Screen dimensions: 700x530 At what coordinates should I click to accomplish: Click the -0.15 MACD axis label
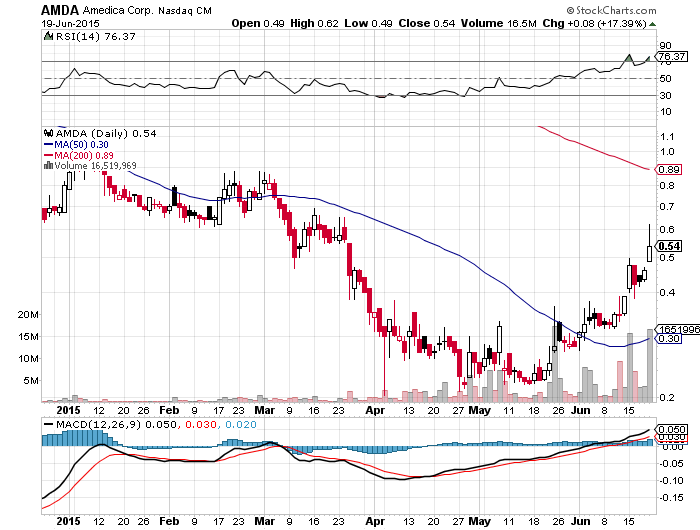[671, 497]
